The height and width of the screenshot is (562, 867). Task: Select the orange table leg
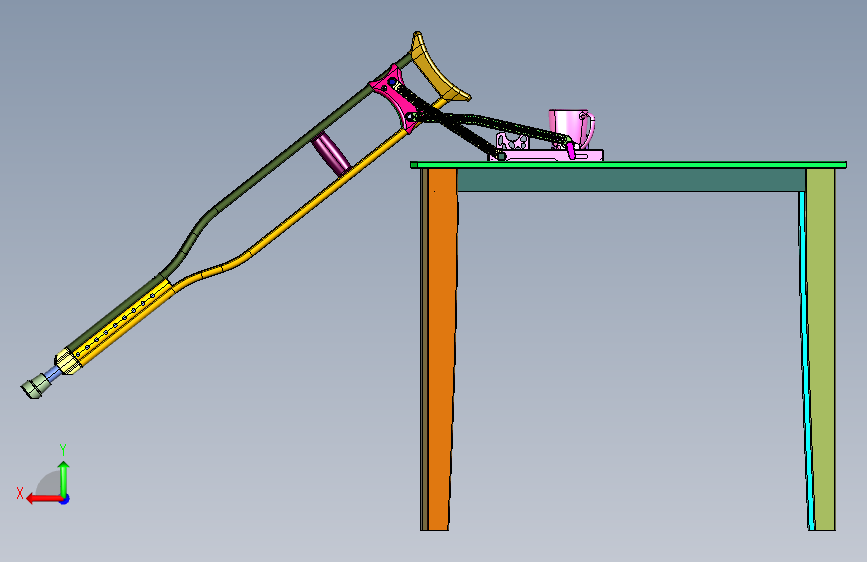coord(441,348)
